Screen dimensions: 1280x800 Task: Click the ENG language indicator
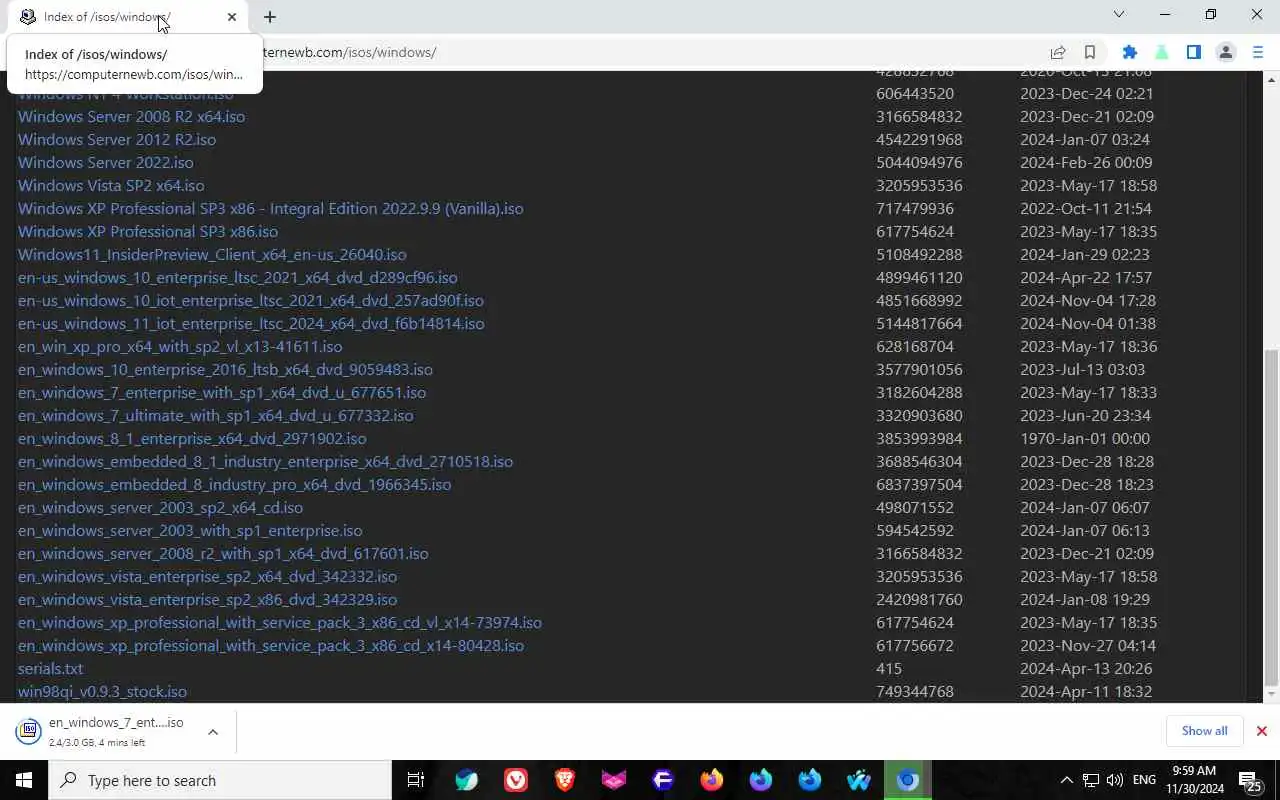(x=1144, y=780)
